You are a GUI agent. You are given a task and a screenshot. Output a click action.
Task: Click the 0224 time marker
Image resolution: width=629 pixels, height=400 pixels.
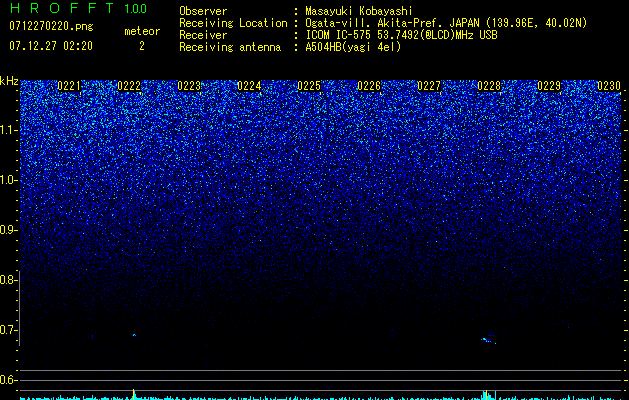tap(249, 86)
